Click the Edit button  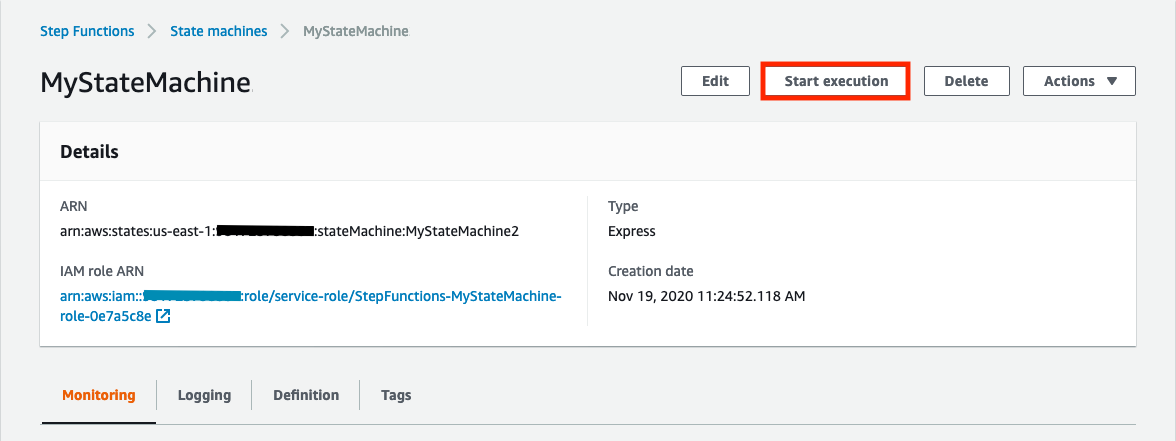tap(715, 81)
